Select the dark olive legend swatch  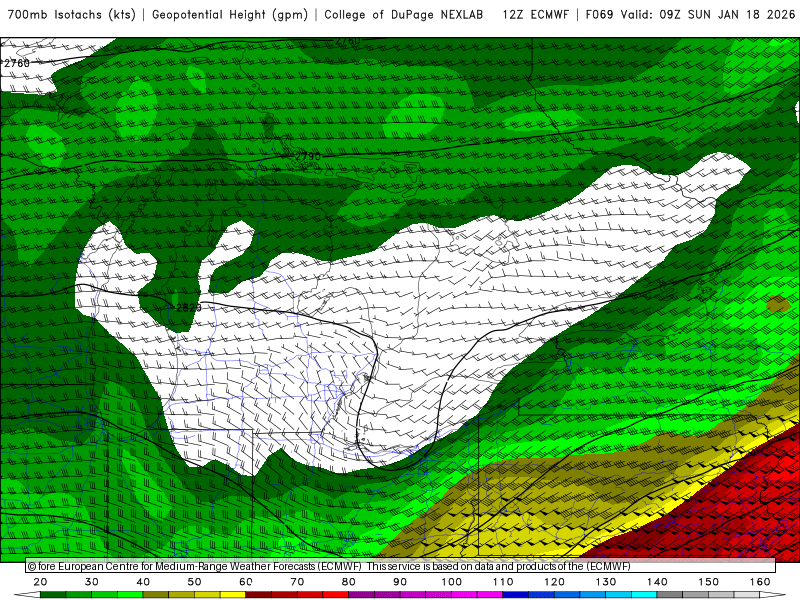click(156, 594)
